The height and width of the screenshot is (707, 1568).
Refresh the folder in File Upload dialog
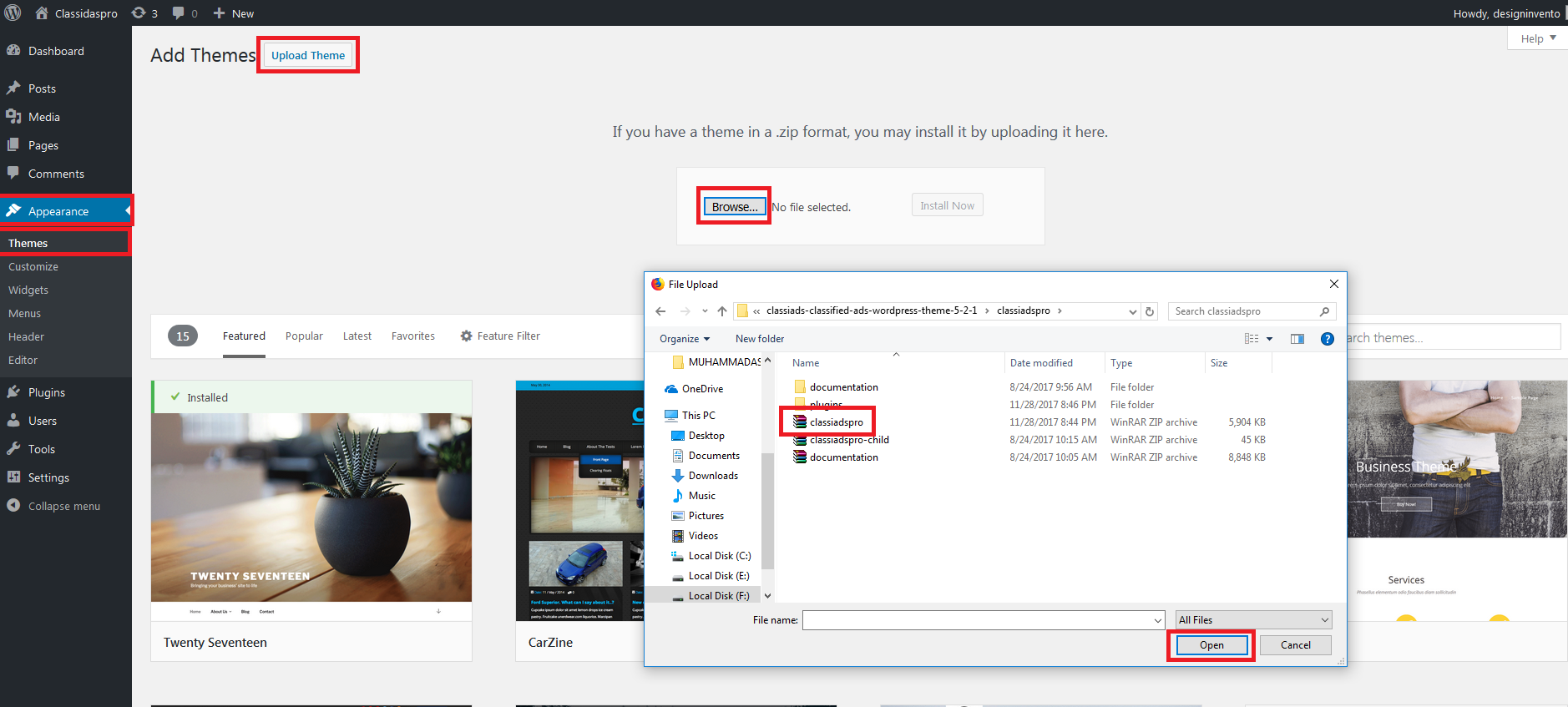(x=1150, y=311)
